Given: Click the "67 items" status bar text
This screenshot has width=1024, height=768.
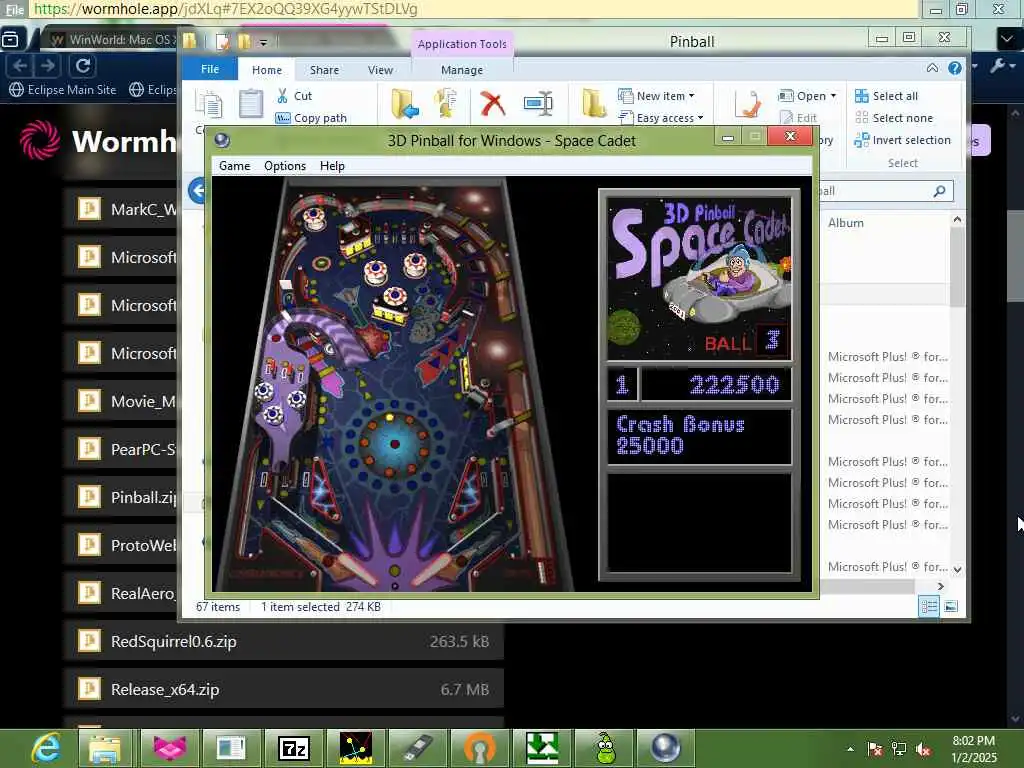Looking at the screenshot, I should 218,607.
